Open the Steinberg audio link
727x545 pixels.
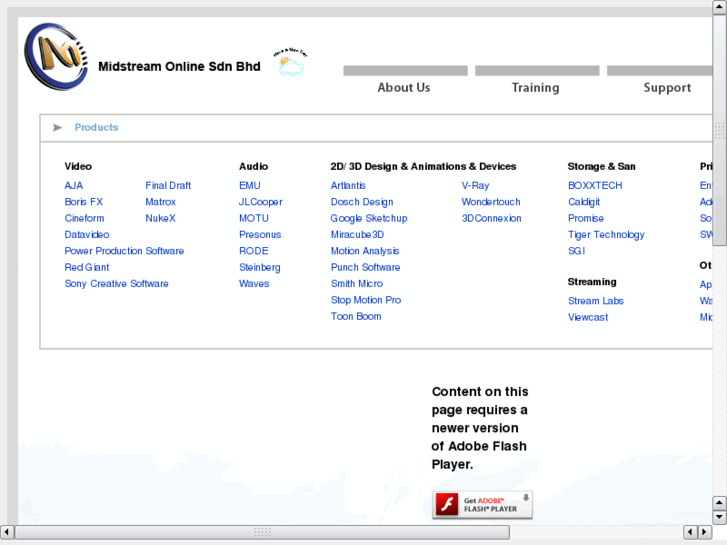(259, 268)
